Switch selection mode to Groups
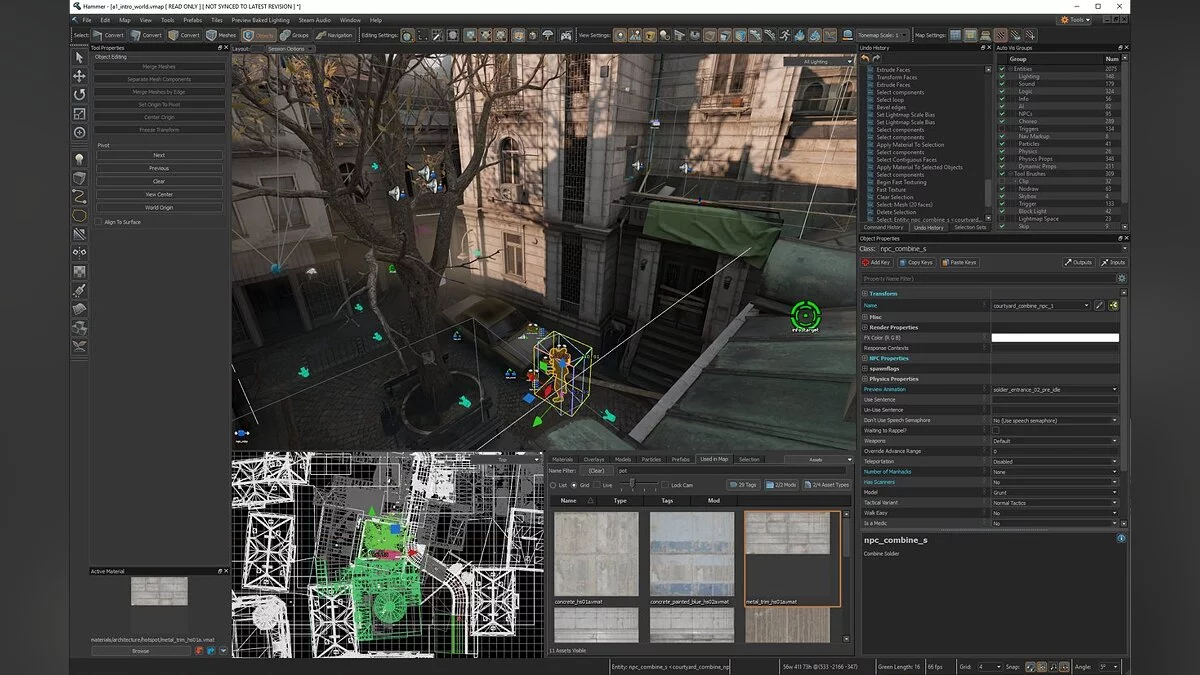Screen dimensions: 1200x675 point(293,35)
